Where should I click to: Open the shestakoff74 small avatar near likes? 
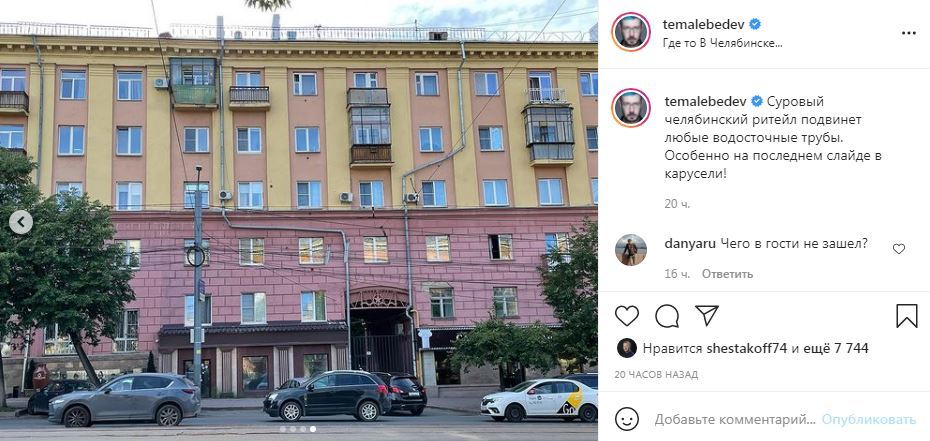point(626,348)
